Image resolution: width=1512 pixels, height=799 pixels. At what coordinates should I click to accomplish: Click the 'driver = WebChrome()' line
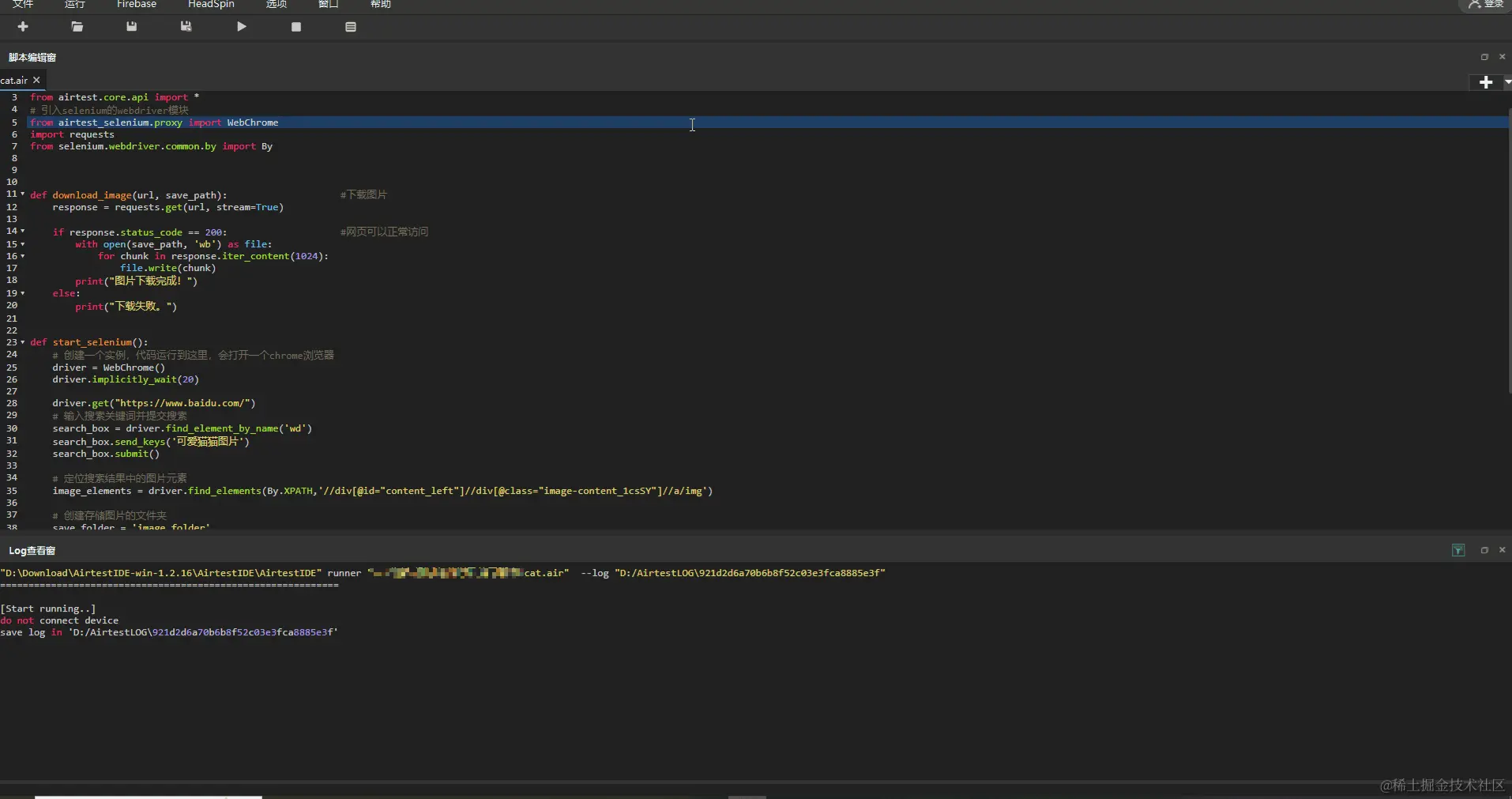click(109, 367)
